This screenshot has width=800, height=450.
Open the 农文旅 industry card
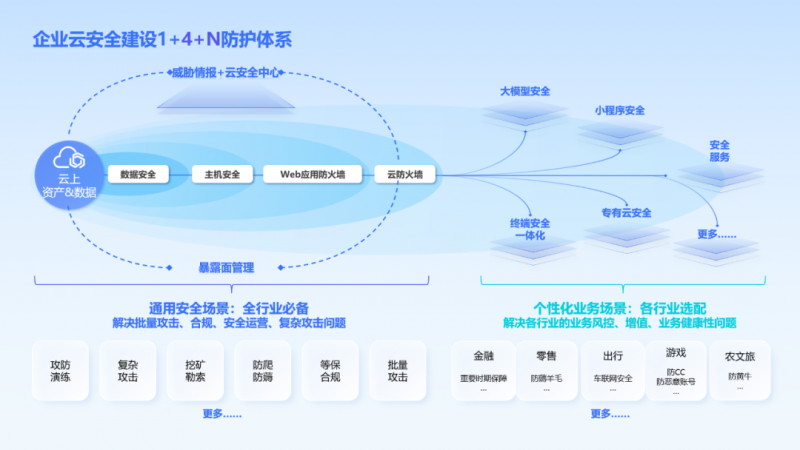[x=740, y=370]
